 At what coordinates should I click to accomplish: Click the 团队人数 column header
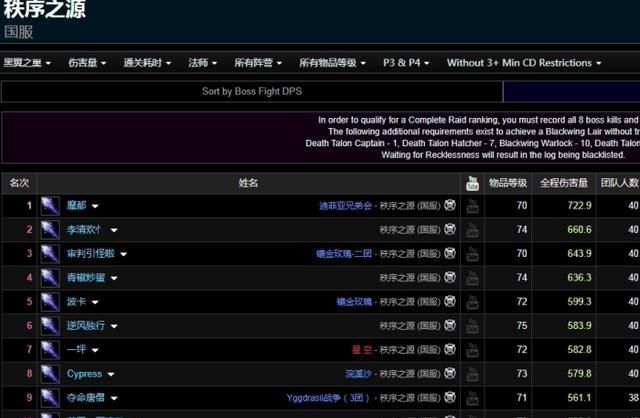(x=619, y=183)
